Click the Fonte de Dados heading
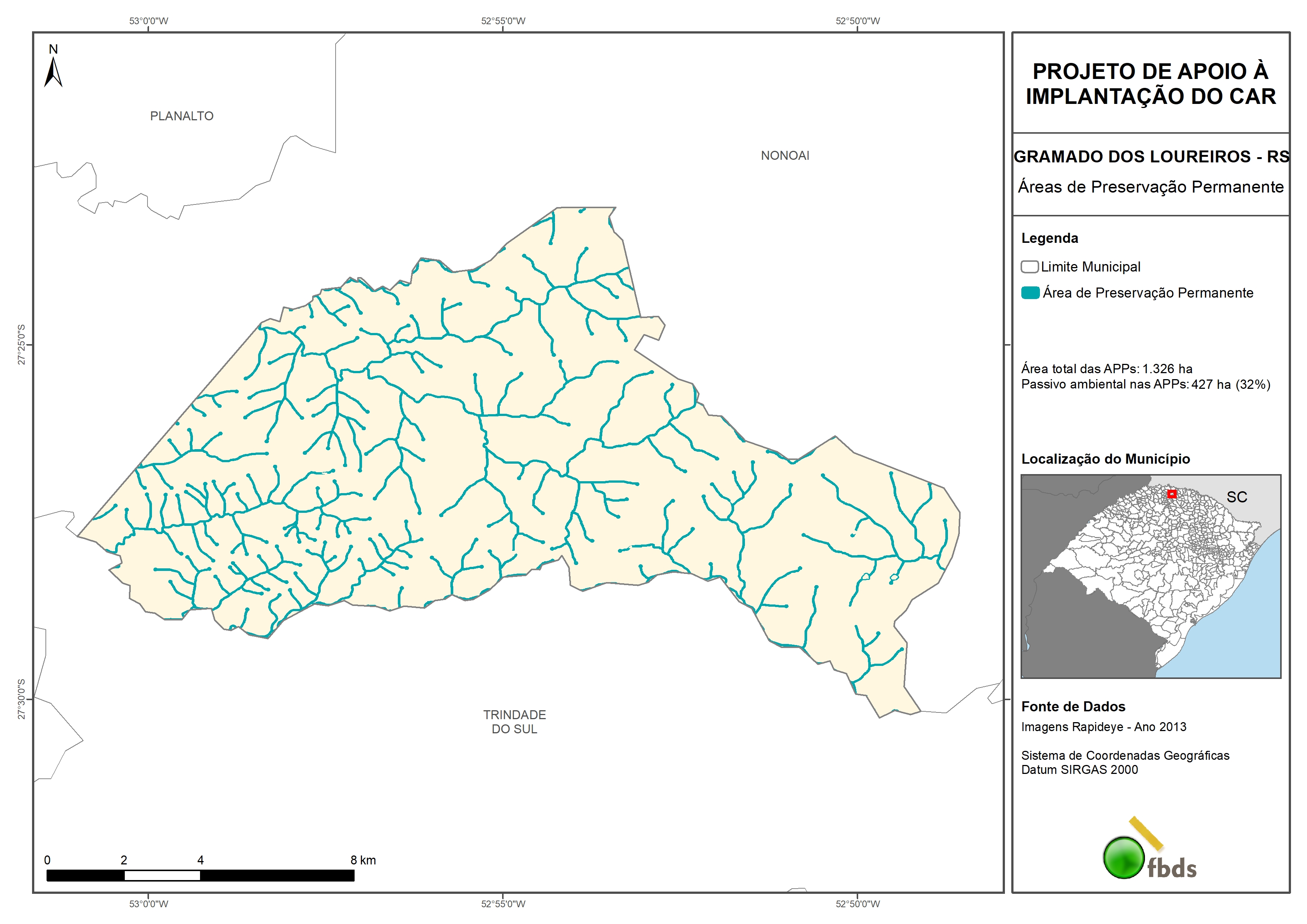 pyautogui.click(x=1073, y=707)
